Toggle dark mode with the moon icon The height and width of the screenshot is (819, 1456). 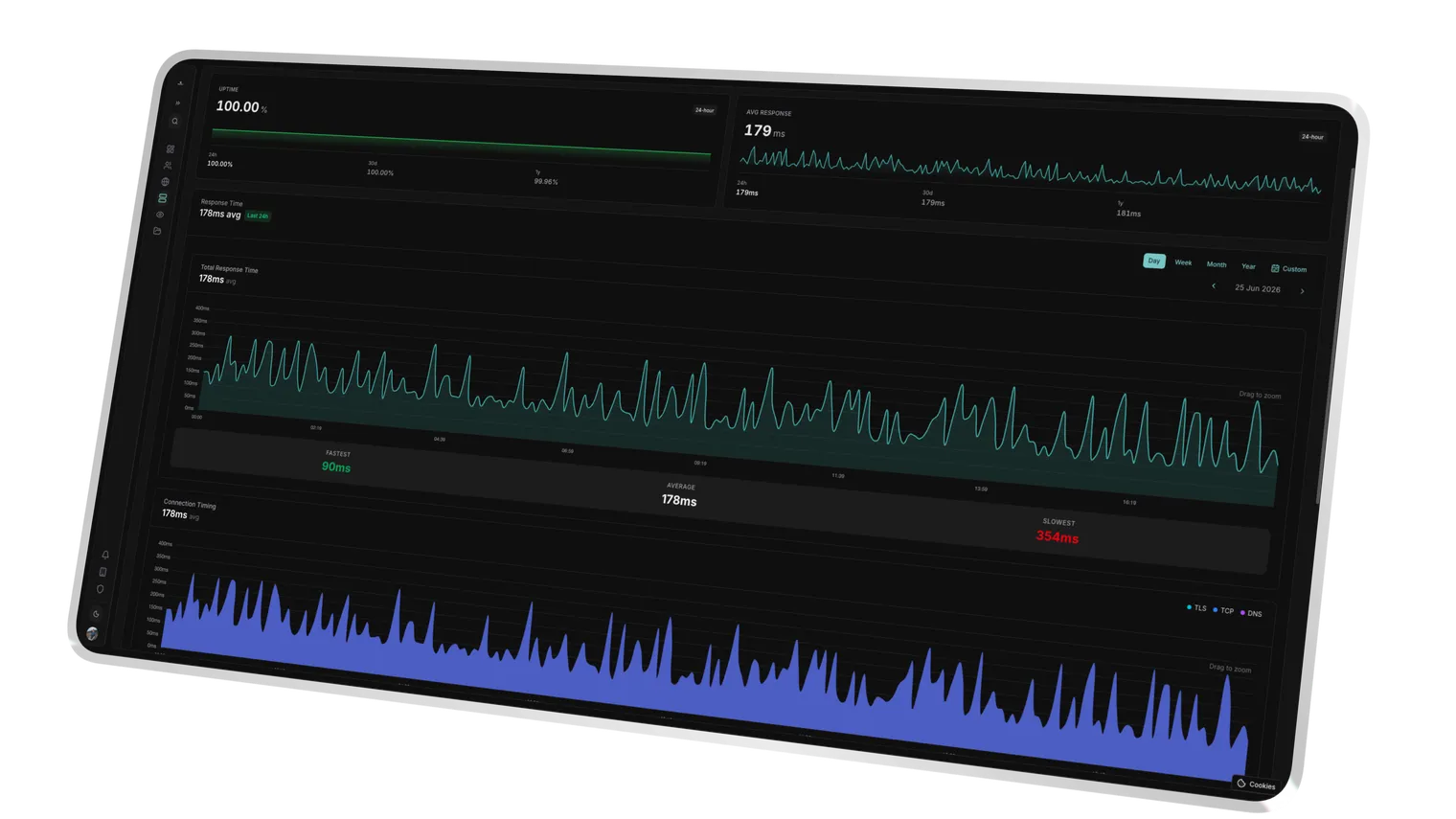click(x=96, y=614)
